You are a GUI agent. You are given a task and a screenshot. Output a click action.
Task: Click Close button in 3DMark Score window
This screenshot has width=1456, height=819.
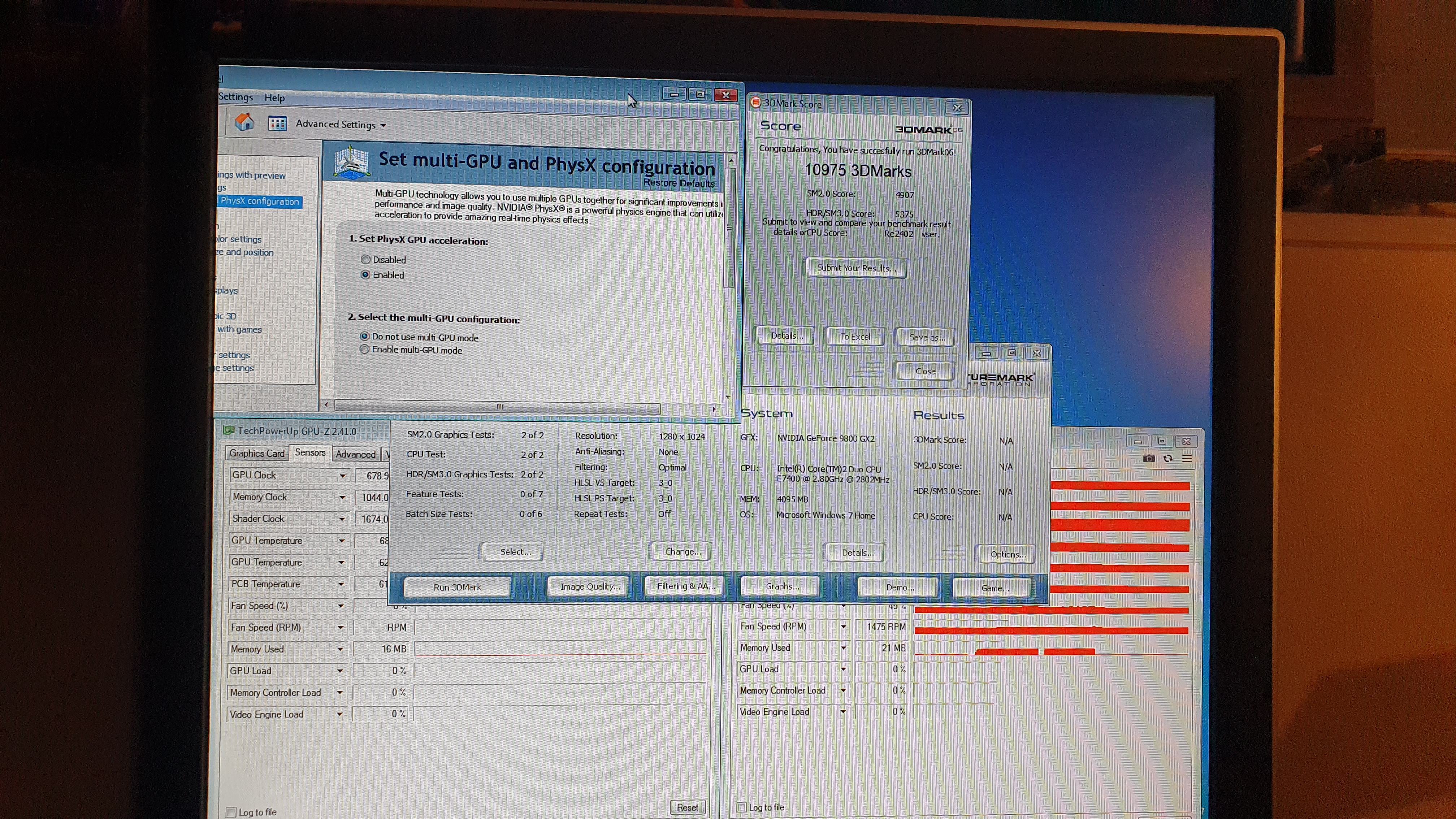click(x=925, y=371)
